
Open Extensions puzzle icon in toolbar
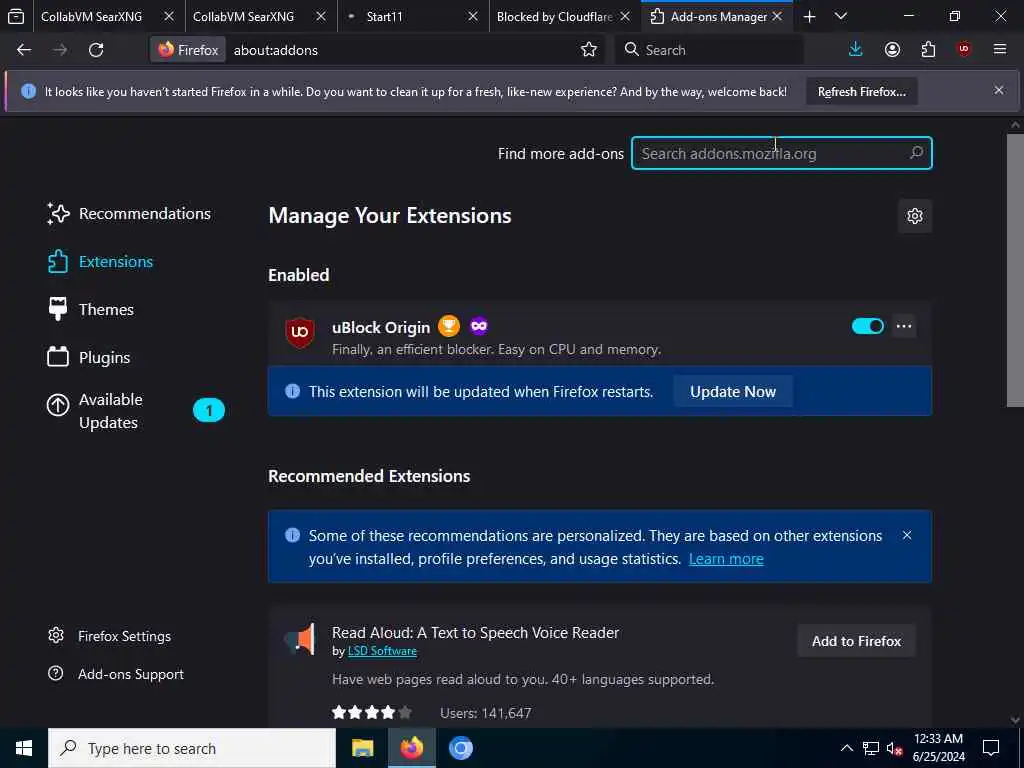928,50
